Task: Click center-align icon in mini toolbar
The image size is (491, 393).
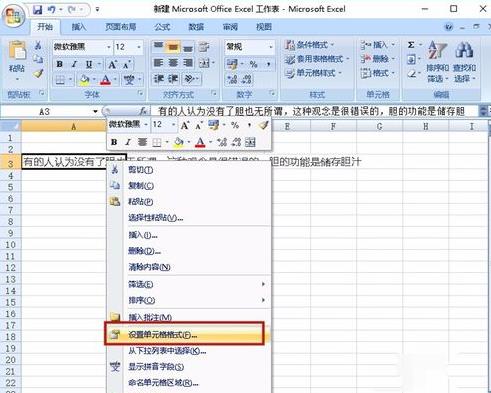Action: 142,142
